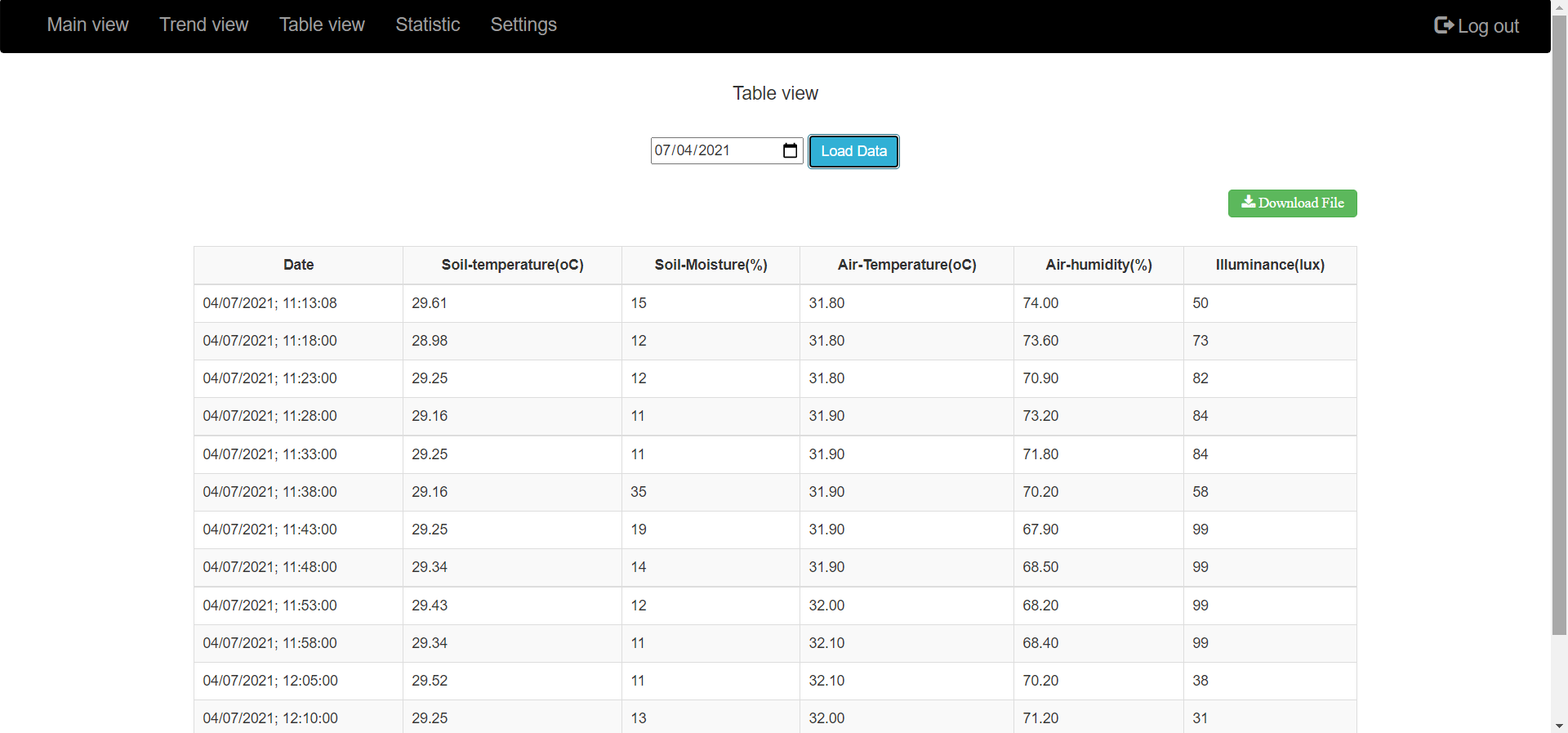Click soil temperature value 29.61
The image size is (1568, 733).
click(x=430, y=303)
